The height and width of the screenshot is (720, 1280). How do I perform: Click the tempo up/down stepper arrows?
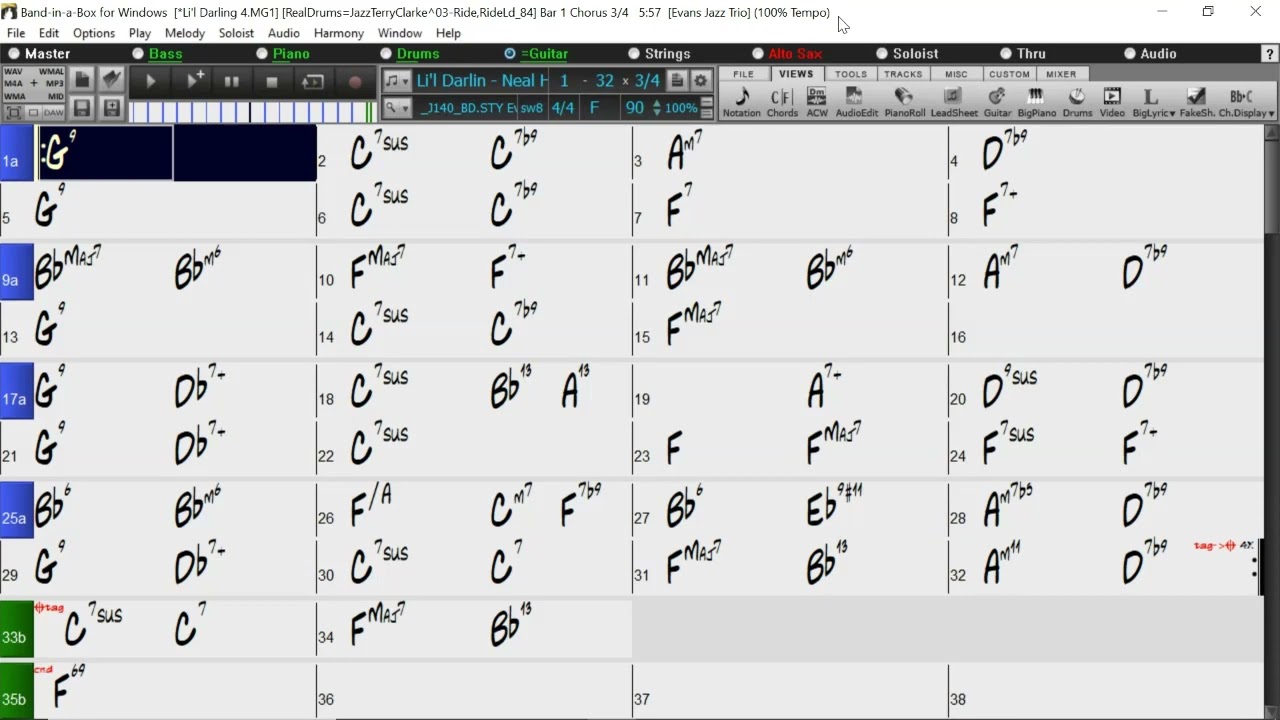tap(656, 107)
